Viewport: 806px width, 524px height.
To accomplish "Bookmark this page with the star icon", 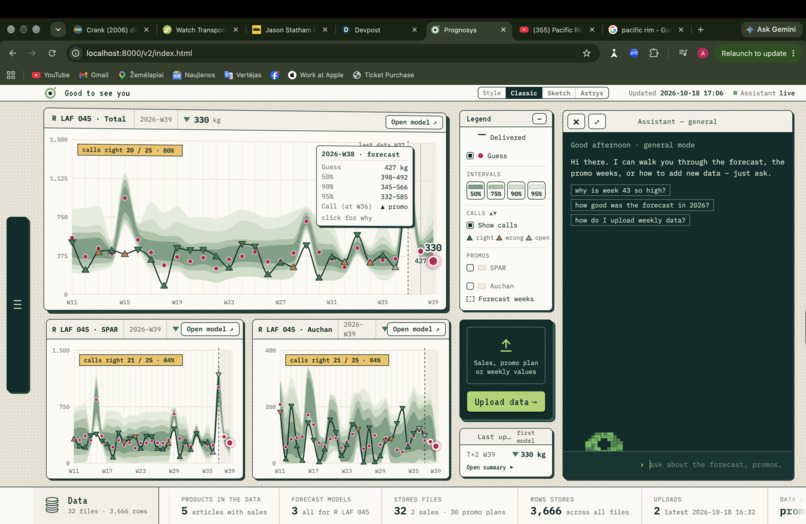I will [x=587, y=53].
